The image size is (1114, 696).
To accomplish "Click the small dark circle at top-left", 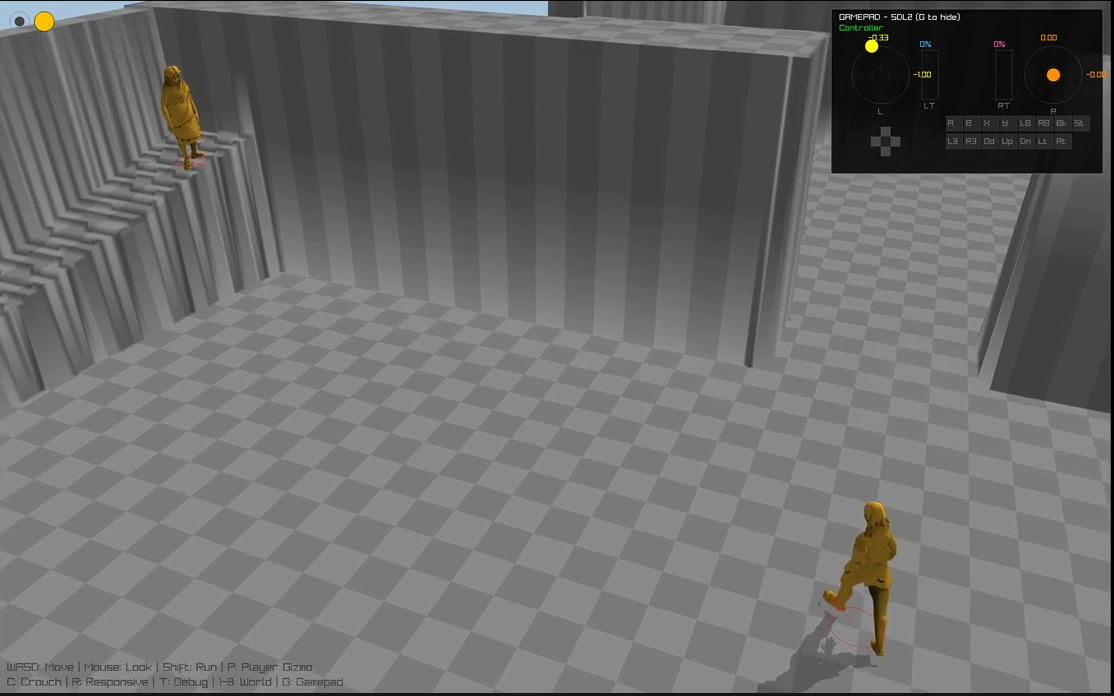I will pyautogui.click(x=19, y=21).
